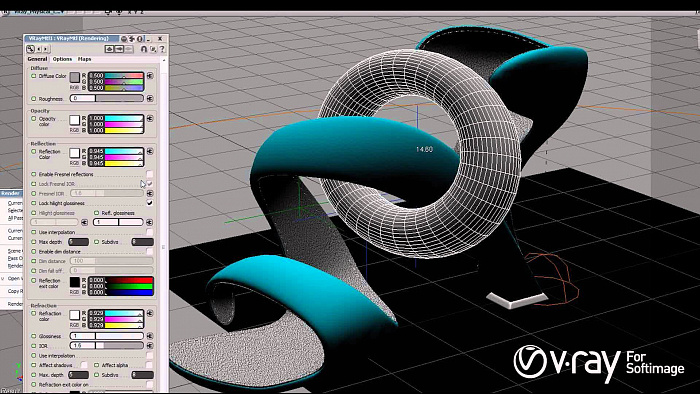Click the connection icon next to IOR slider
Screen dimensions: 700x394
(x=150, y=345)
